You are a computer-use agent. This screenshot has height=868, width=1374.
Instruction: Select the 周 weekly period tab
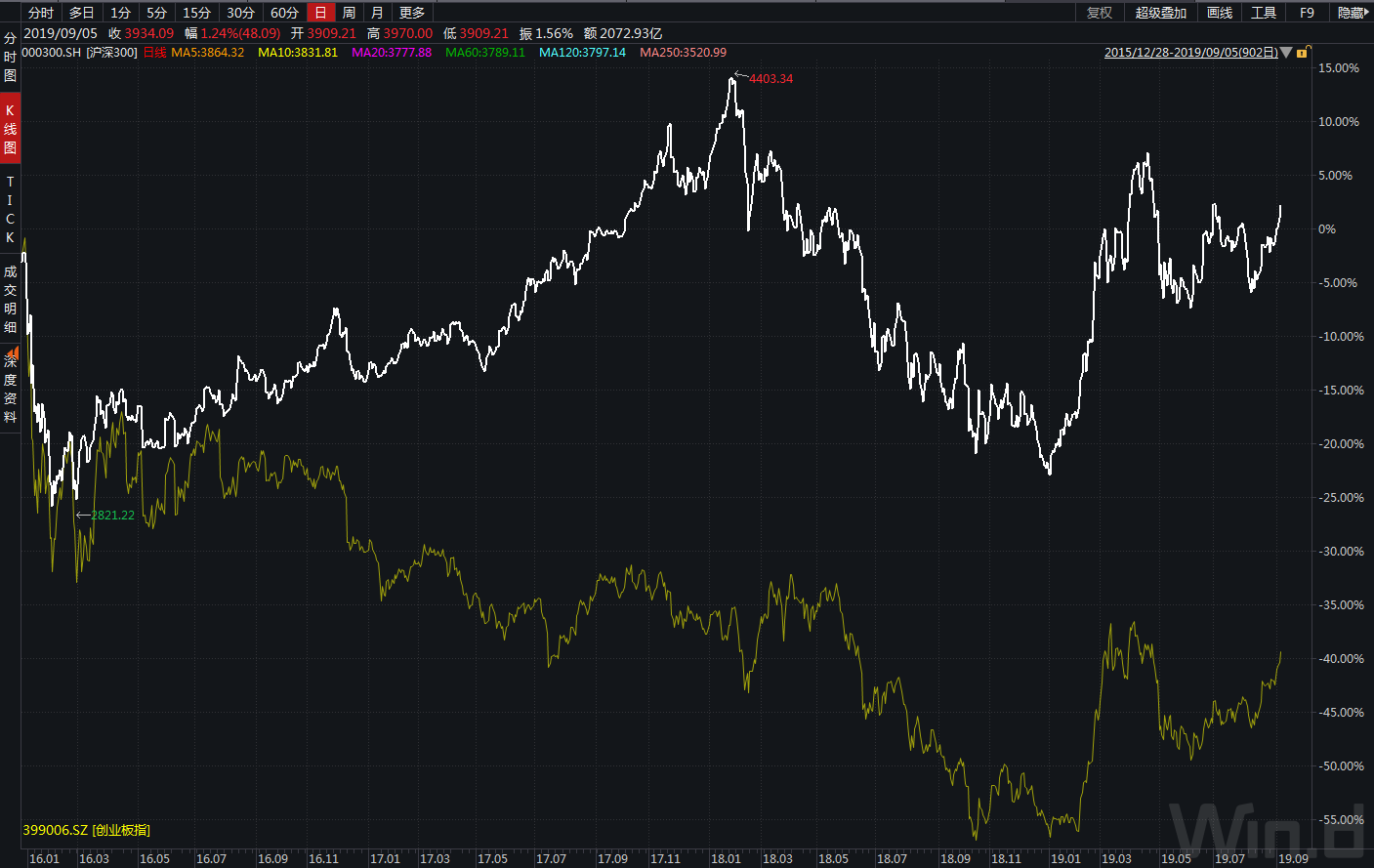(349, 13)
